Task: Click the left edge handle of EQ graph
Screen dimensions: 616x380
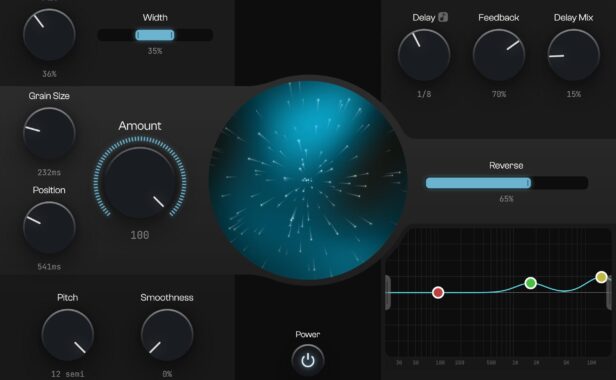Action: pyautogui.click(x=388, y=292)
